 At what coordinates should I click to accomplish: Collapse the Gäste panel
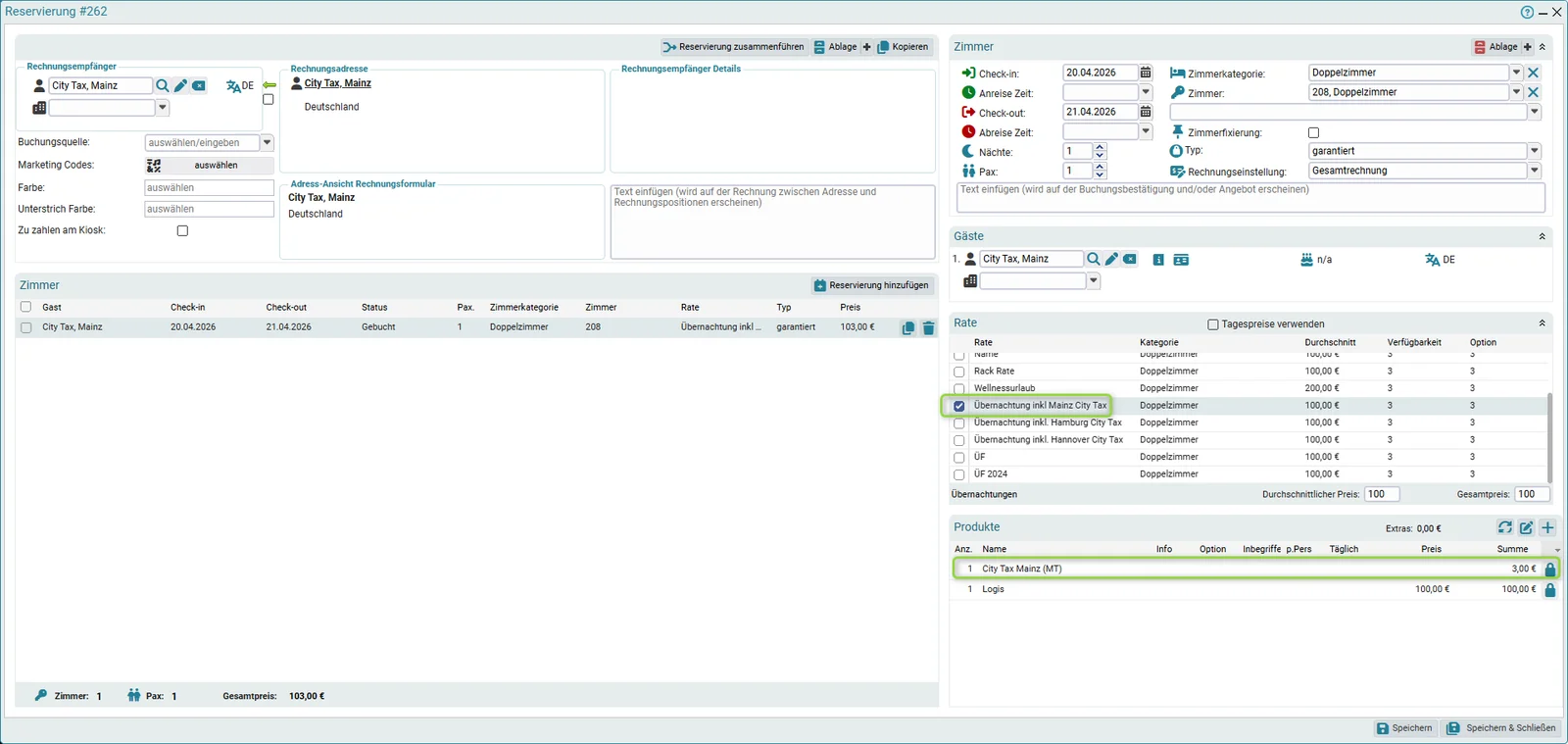click(1542, 236)
